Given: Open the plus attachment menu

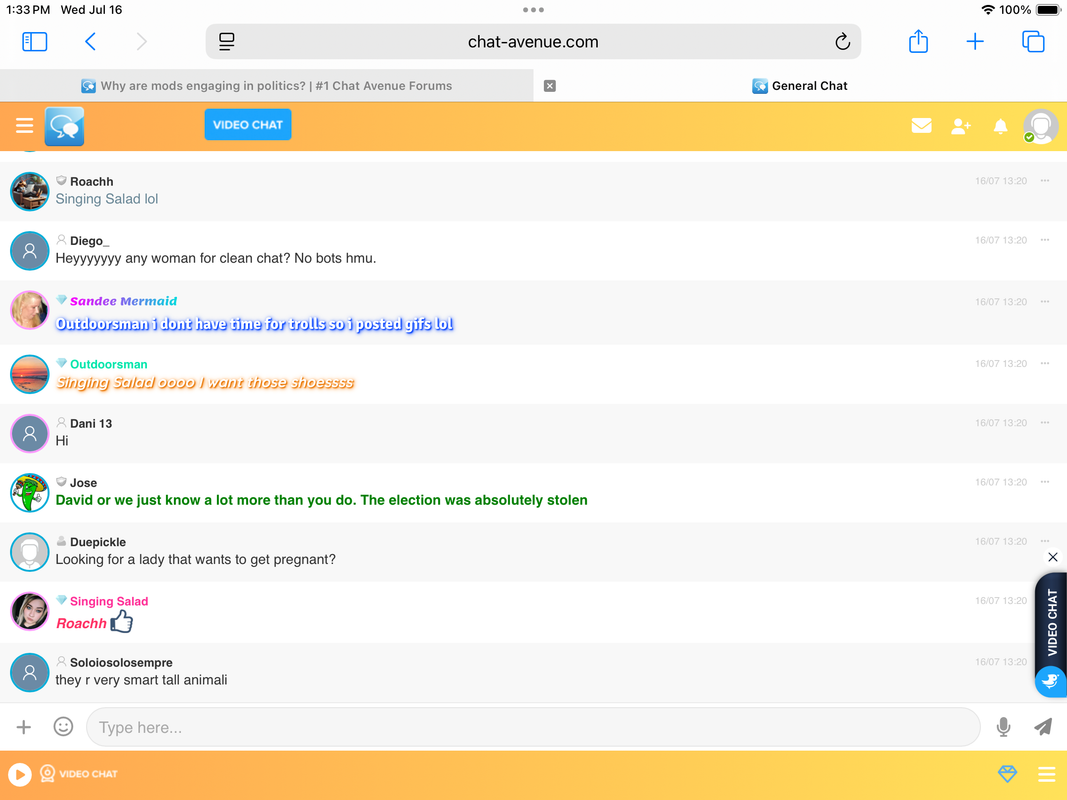Looking at the screenshot, I should coord(24,727).
